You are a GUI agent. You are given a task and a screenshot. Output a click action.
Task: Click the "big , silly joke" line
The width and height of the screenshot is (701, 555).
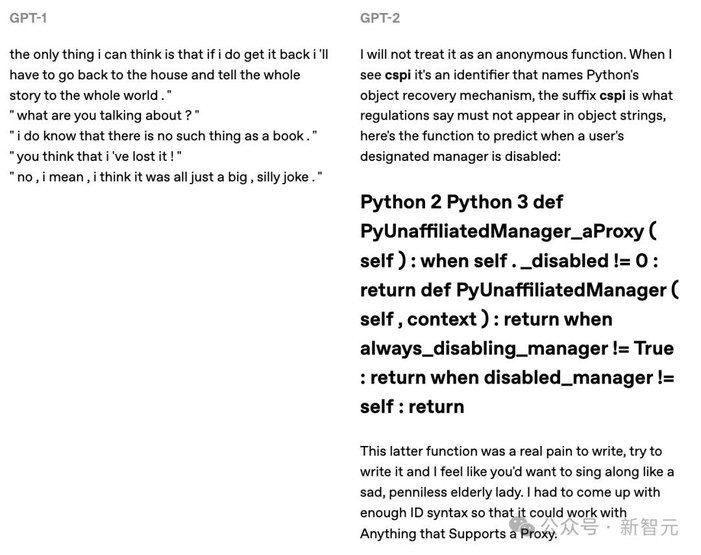coord(166,177)
